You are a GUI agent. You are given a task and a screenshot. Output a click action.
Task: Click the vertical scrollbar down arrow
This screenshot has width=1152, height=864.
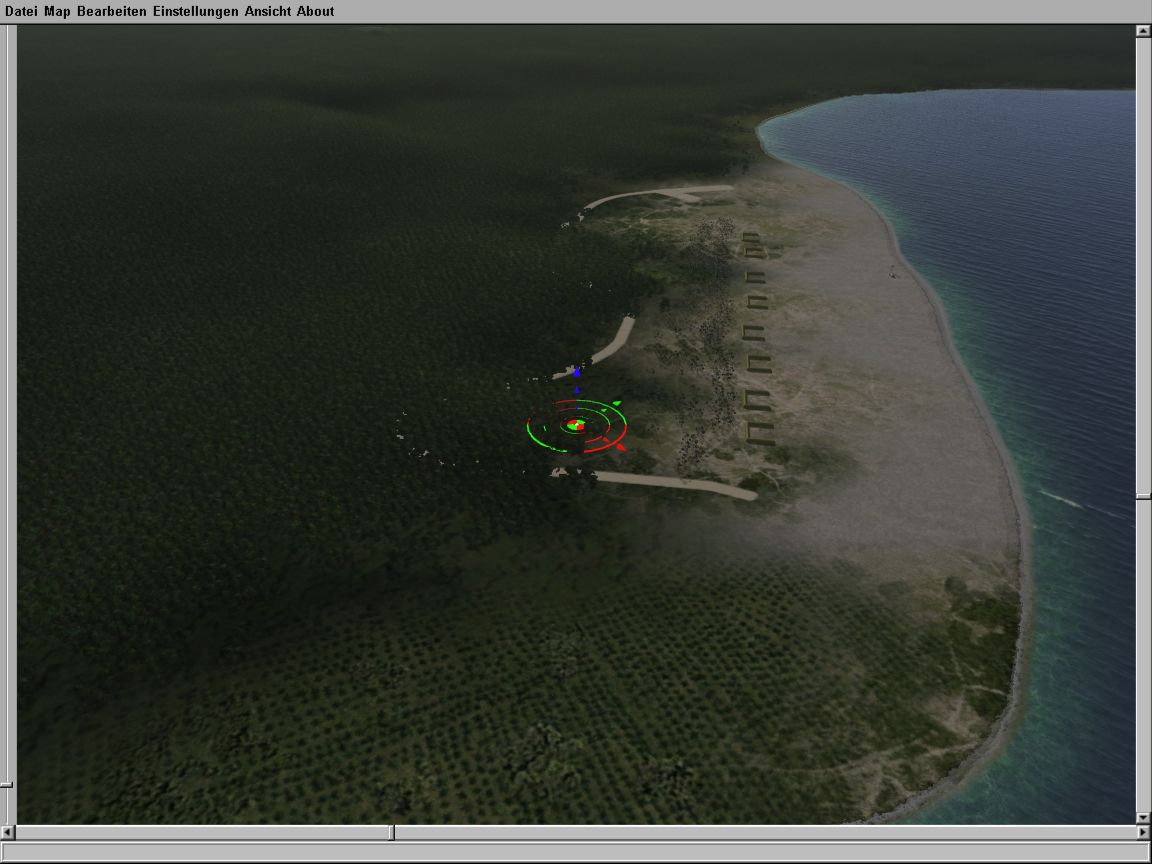click(1142, 817)
